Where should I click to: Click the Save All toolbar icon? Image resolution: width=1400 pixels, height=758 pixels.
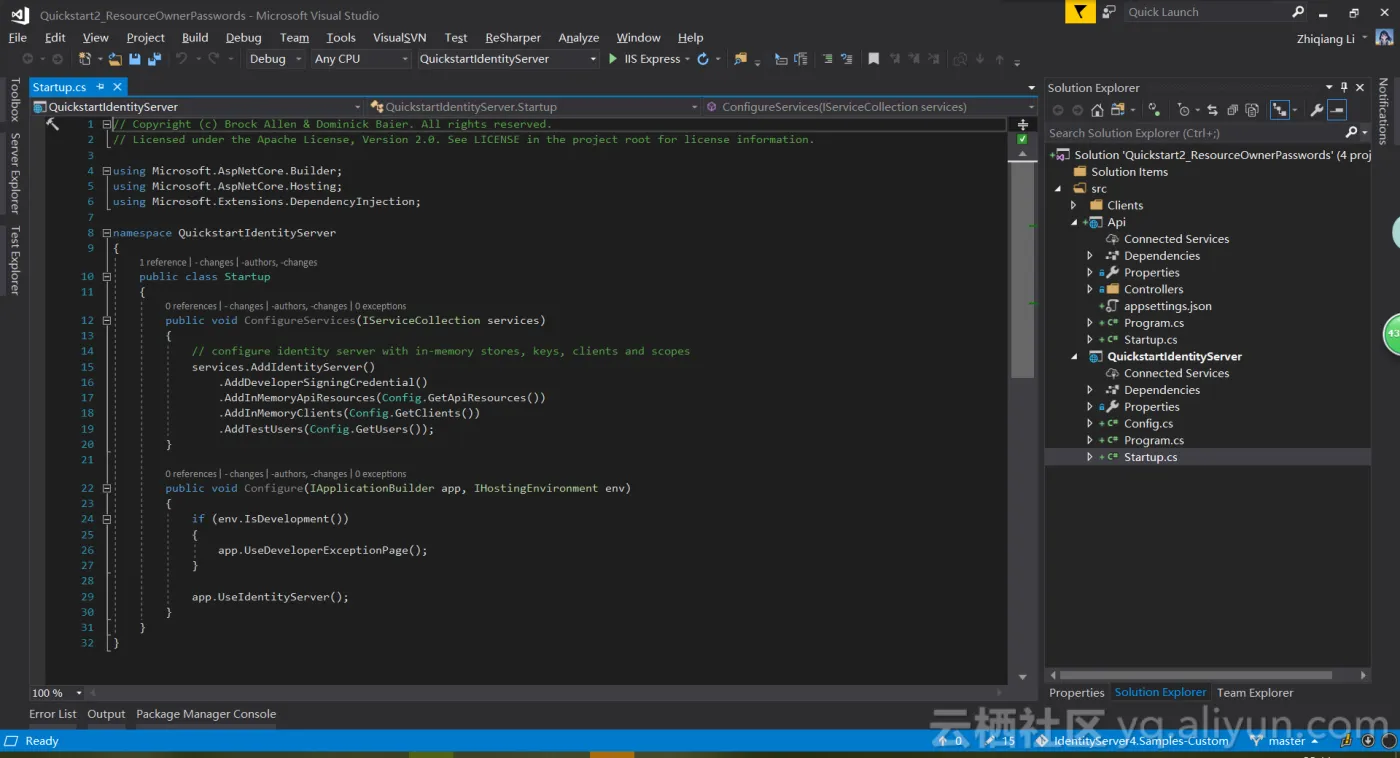click(x=154, y=59)
